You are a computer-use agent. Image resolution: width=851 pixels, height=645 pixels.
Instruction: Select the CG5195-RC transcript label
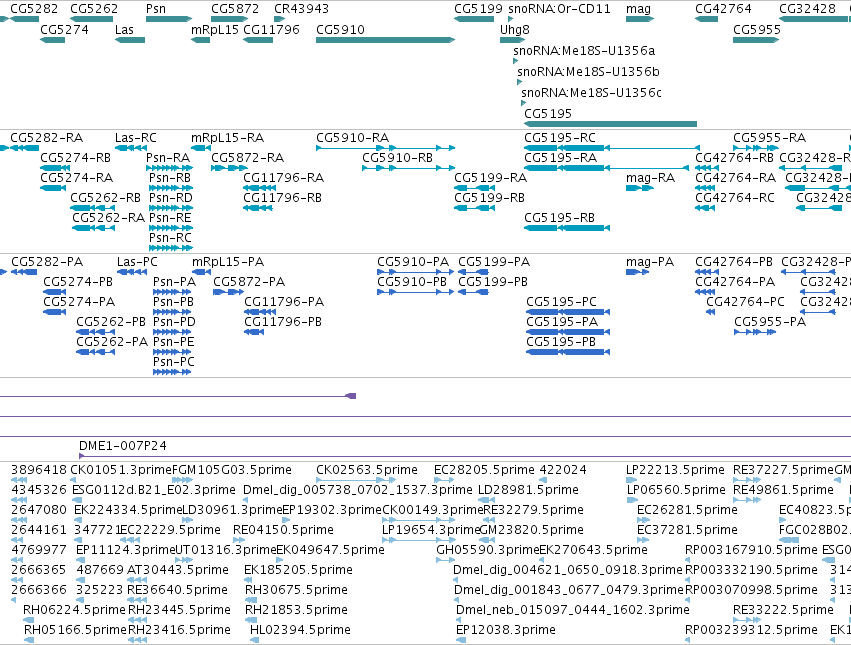560,138
